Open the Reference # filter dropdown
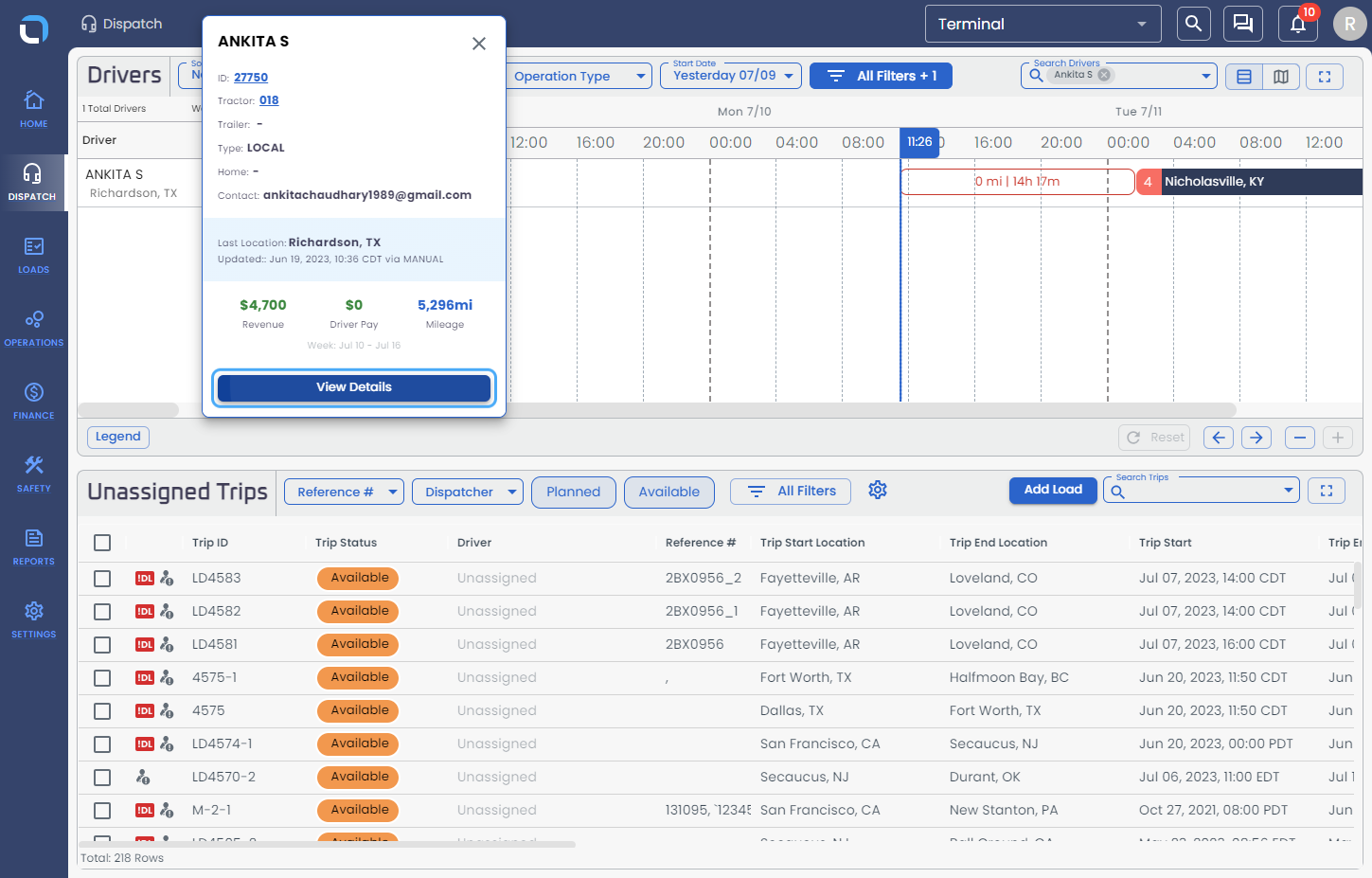This screenshot has height=878, width=1372. click(x=345, y=492)
